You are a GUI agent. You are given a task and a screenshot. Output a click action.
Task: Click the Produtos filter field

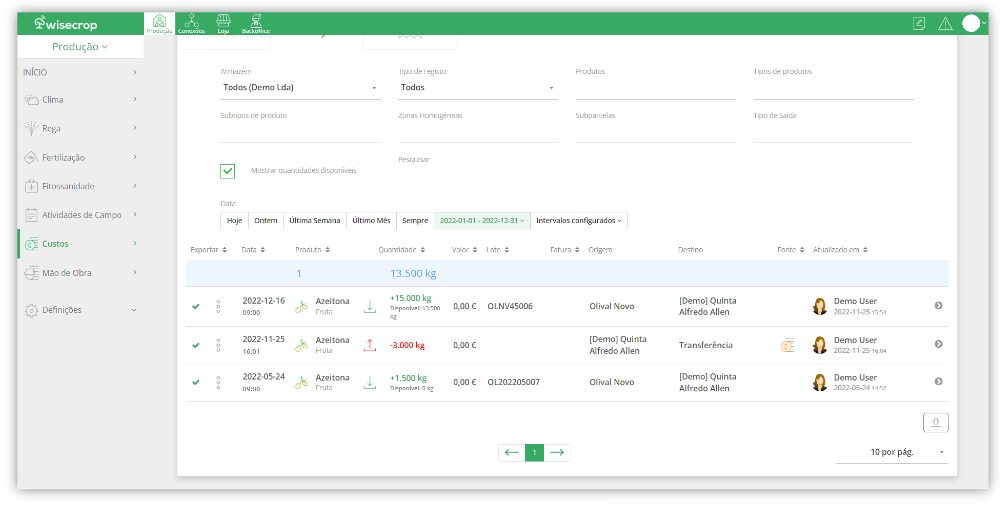[x=656, y=87]
